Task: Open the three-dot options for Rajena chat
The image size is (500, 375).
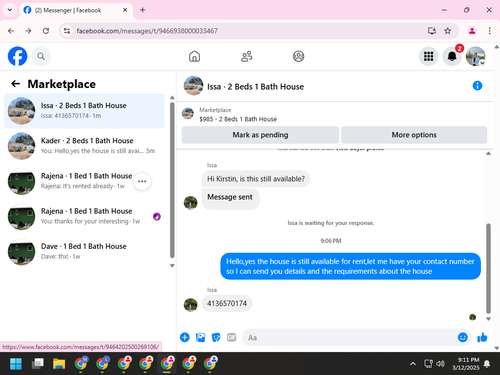Action: [142, 181]
